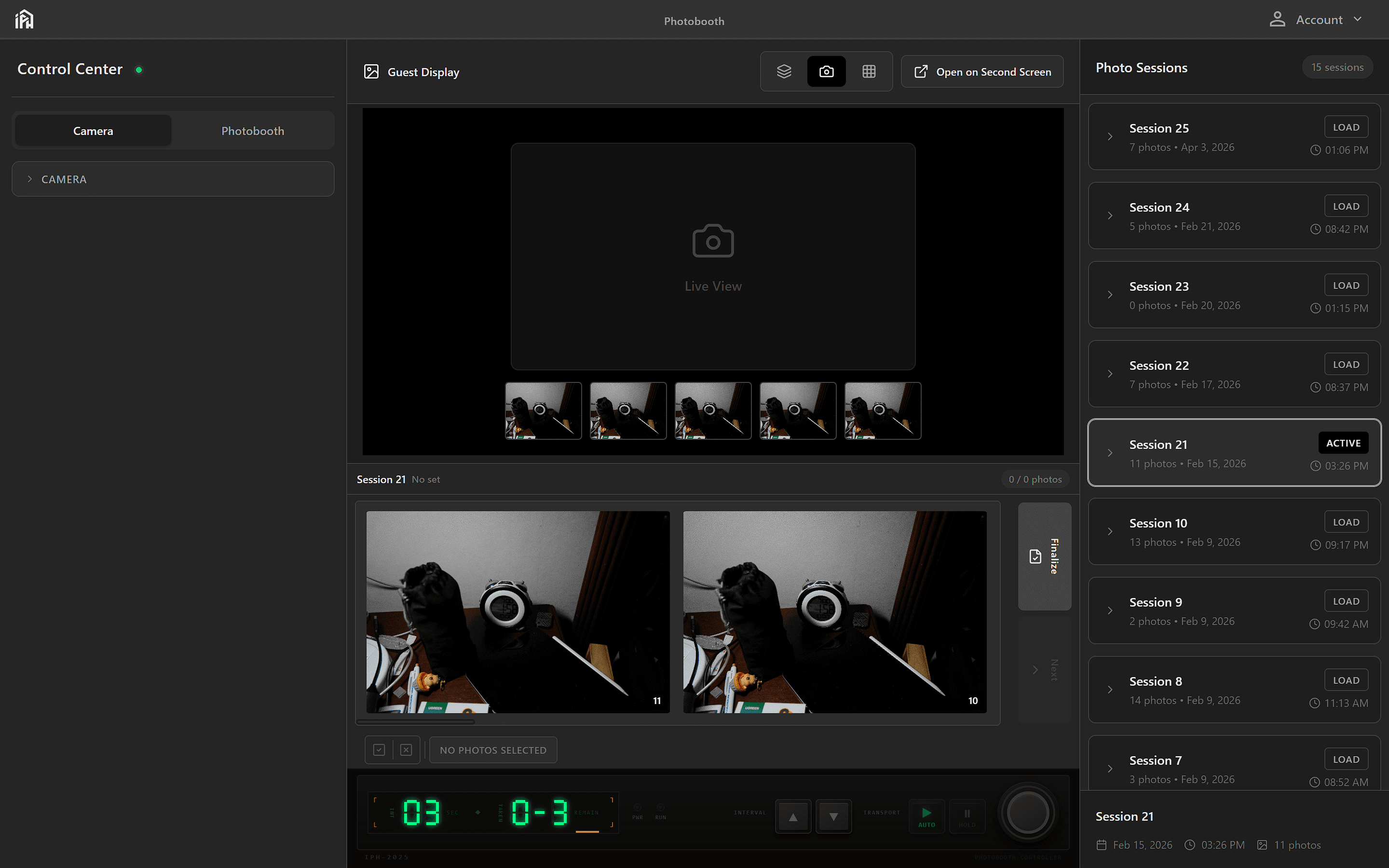
Task: Increase interval with the up arrow button
Action: coord(793,816)
